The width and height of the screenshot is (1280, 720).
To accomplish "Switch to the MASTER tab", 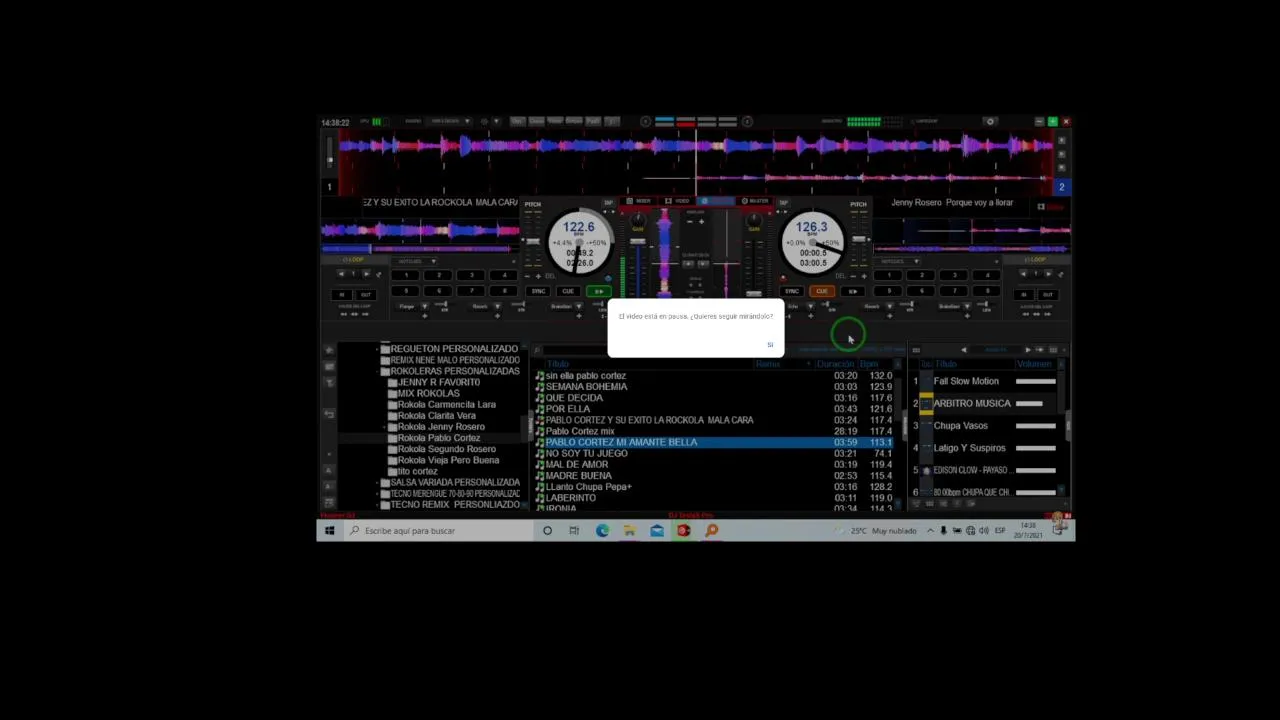I will point(757,201).
